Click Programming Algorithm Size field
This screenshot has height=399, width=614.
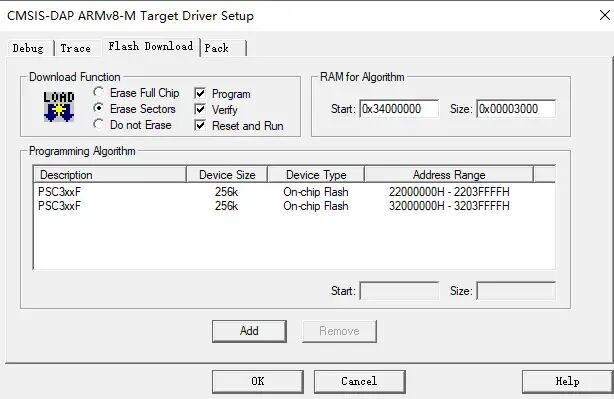tap(516, 291)
